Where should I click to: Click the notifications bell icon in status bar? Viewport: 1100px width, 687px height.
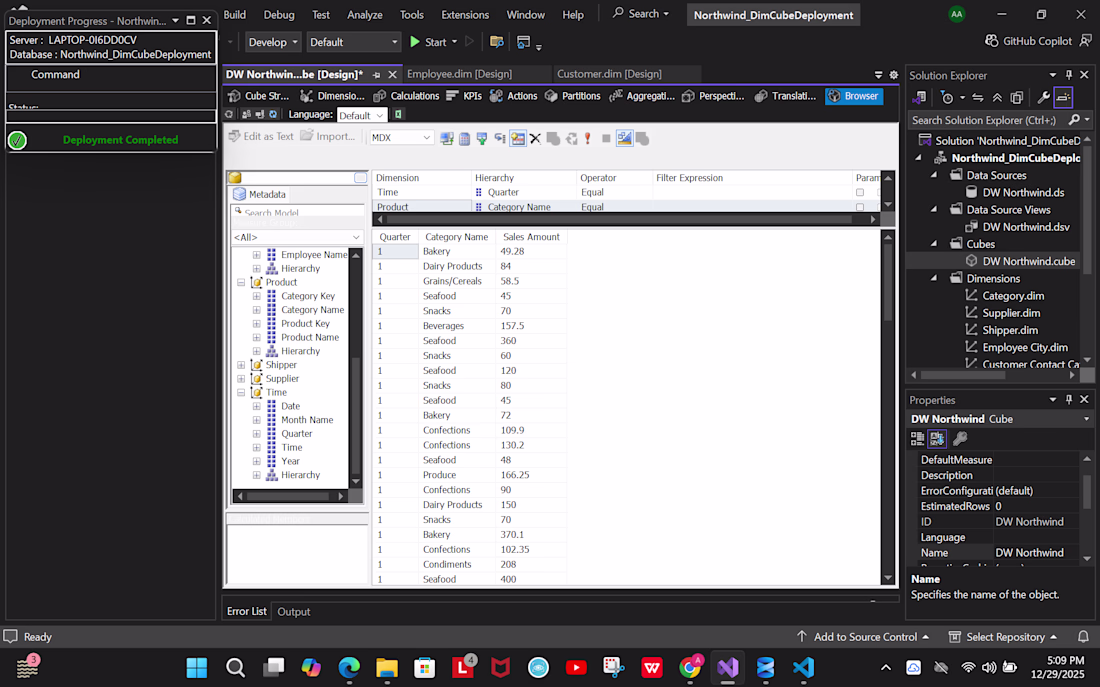1083,636
